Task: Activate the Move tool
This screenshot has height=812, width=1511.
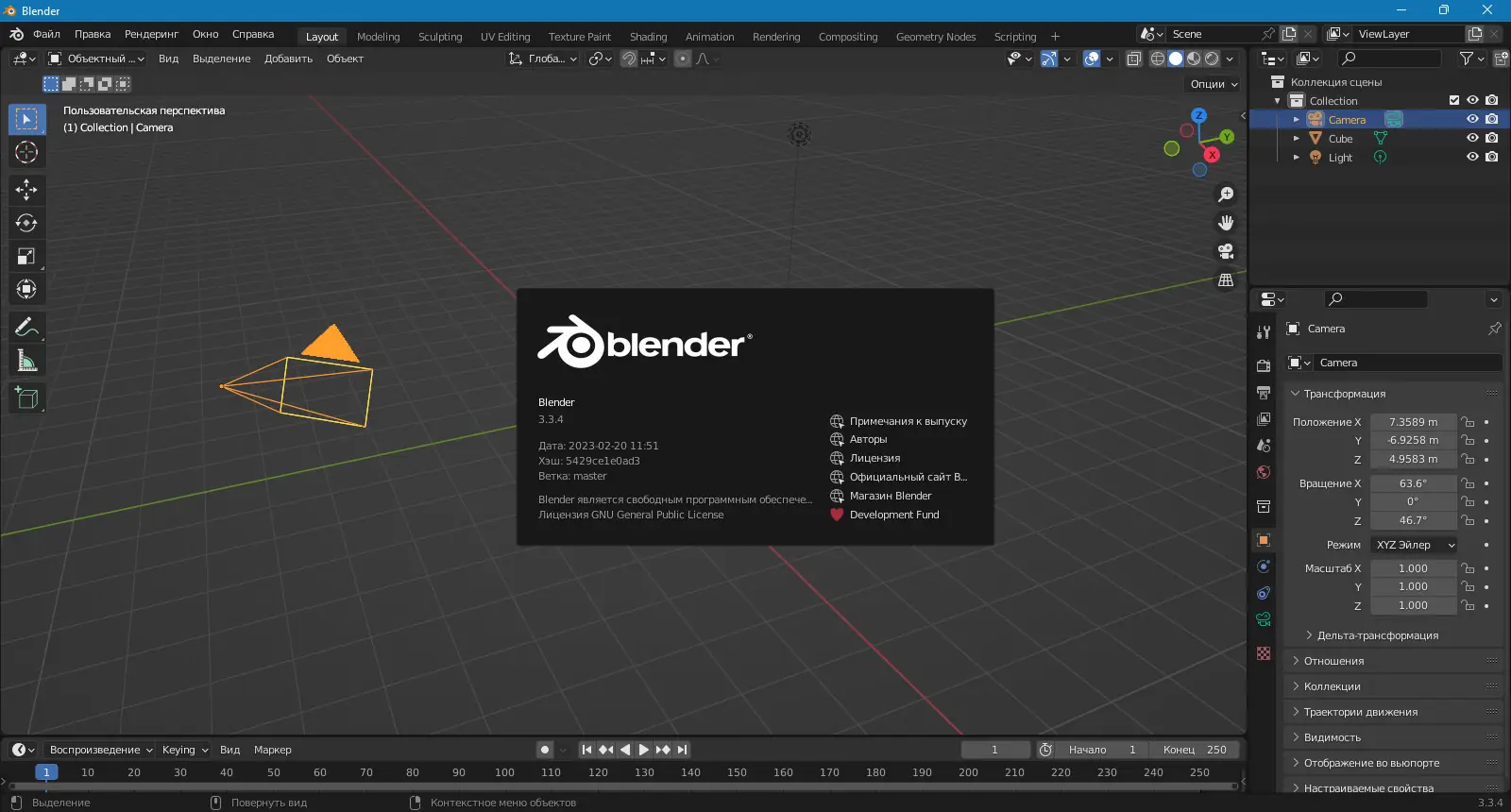Action: pos(26,190)
